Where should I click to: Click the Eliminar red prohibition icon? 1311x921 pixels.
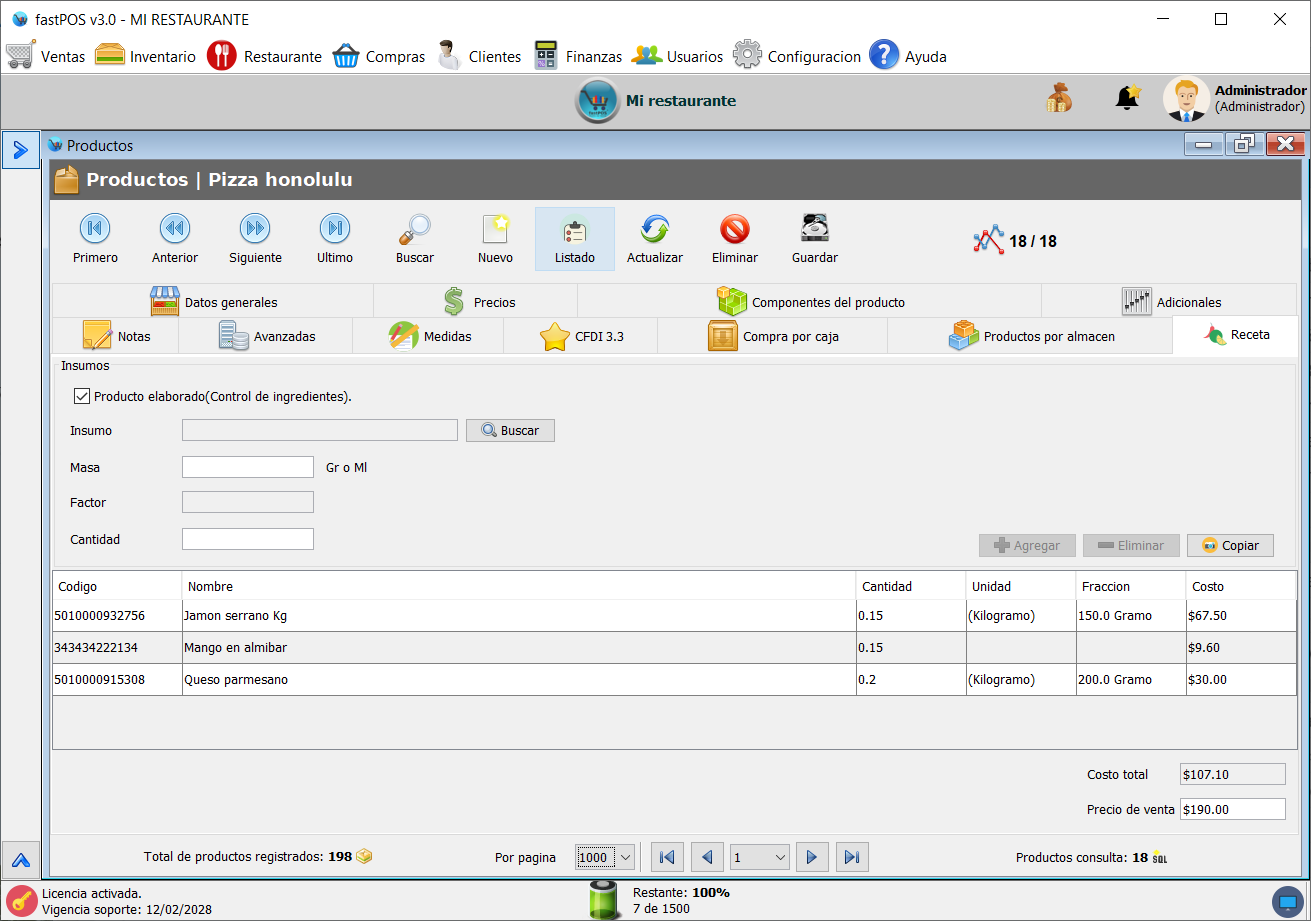pyautogui.click(x=734, y=230)
